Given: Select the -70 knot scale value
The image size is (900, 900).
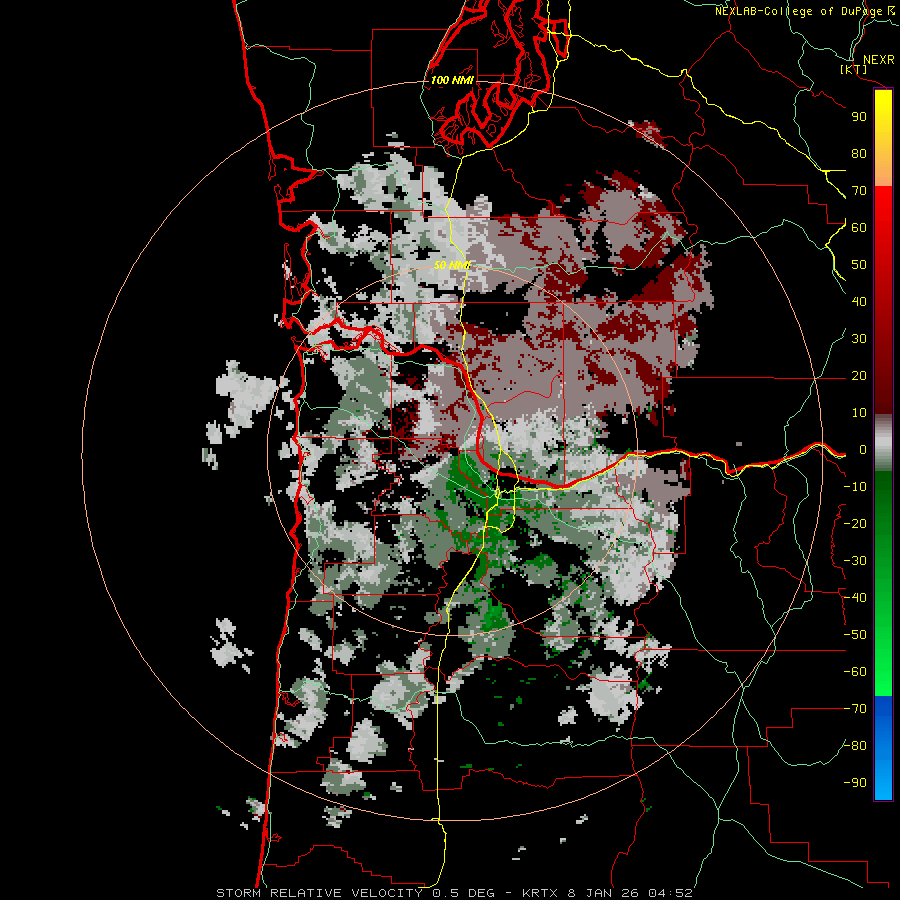Looking at the screenshot, I should click(x=855, y=709).
